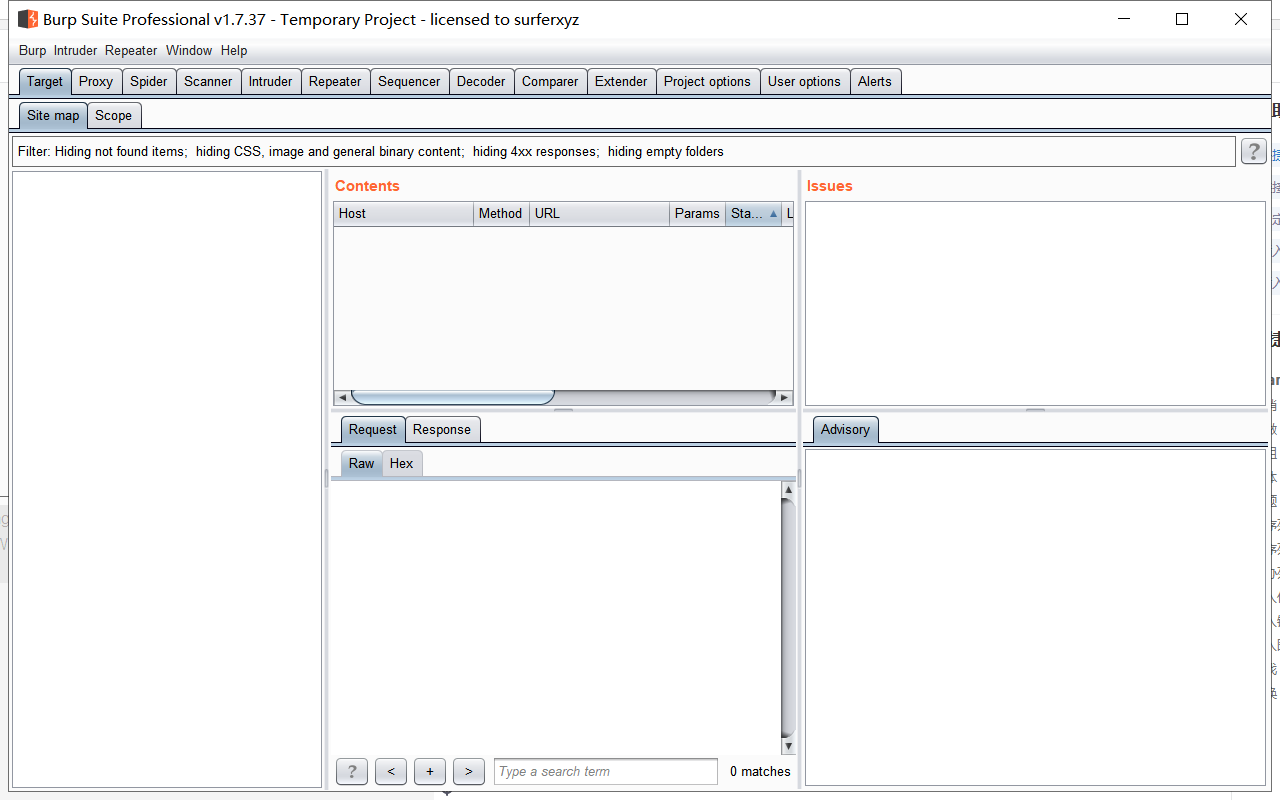Switch to the Hex view tab
1280x800 pixels.
click(402, 464)
